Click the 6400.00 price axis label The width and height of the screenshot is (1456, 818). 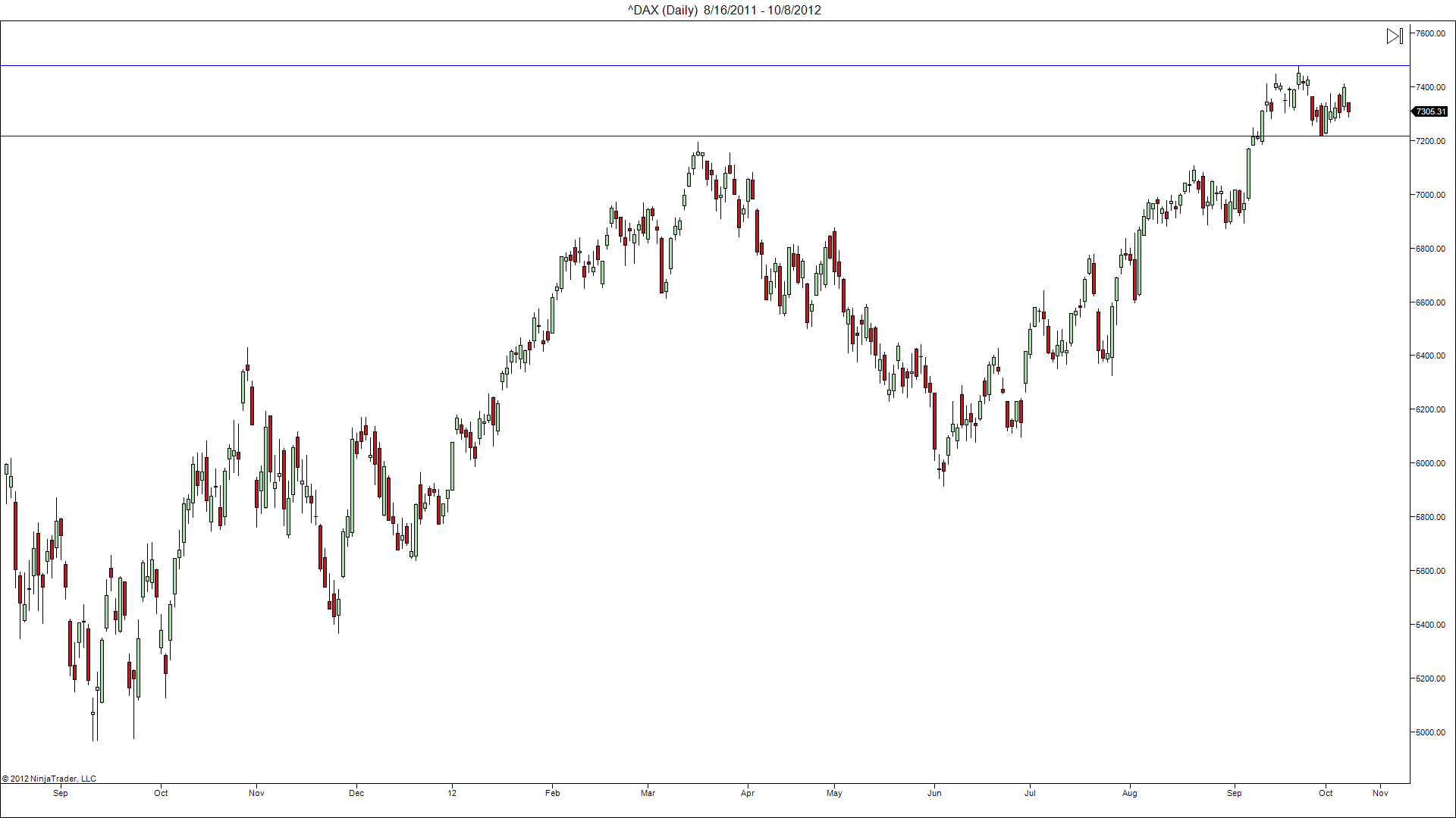click(1430, 356)
